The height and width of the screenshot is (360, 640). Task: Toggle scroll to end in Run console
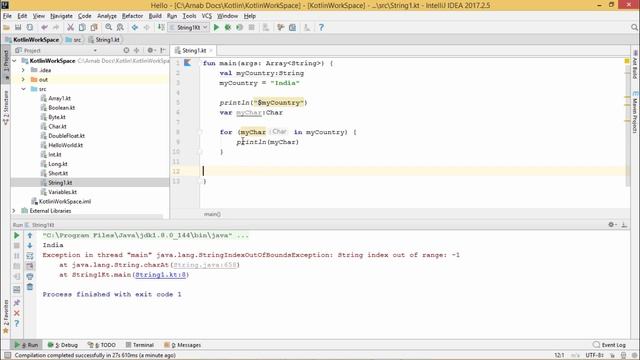tap(30, 266)
